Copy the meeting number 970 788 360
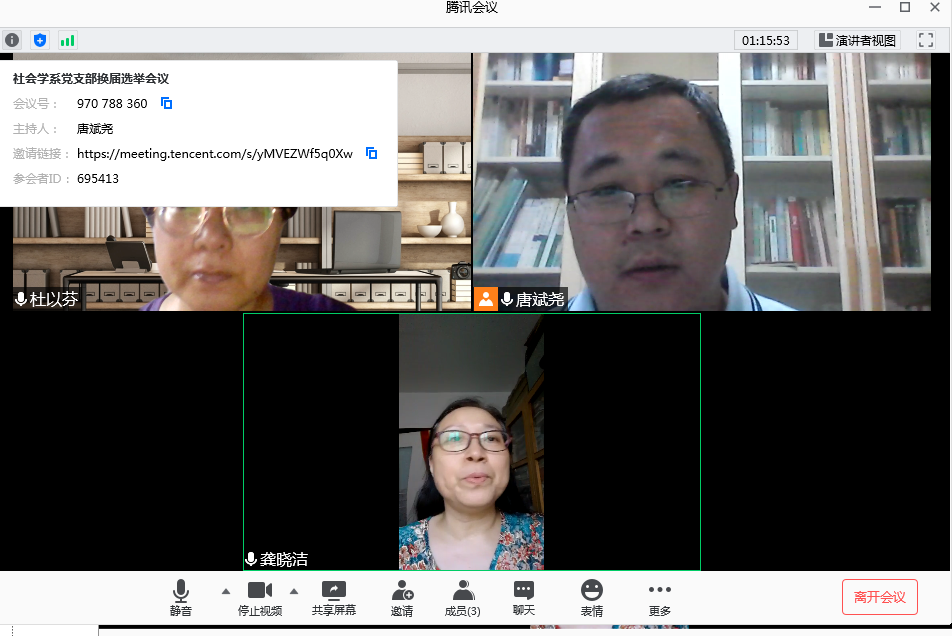Screen dimensions: 952x636 167,103
